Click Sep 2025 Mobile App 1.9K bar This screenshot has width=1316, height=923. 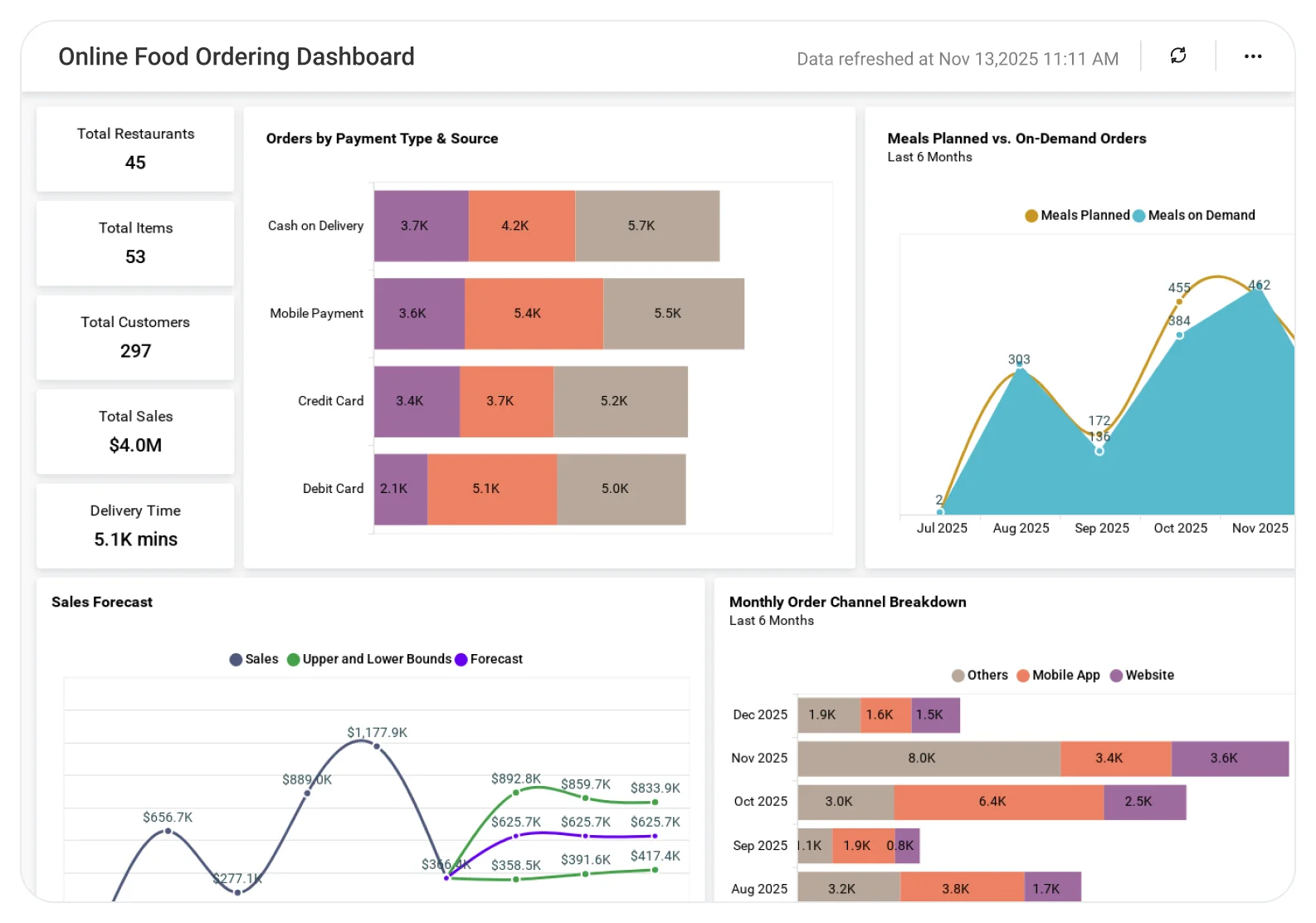(864, 846)
